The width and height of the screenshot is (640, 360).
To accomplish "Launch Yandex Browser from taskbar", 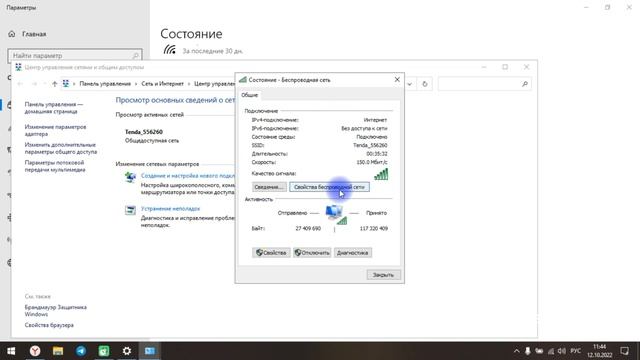I will coord(35,351).
